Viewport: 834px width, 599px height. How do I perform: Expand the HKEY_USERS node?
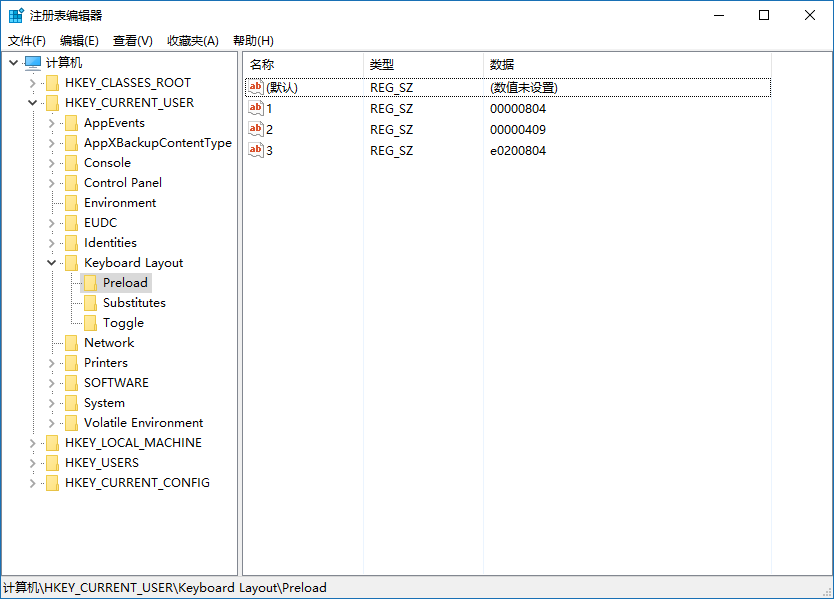tap(32, 463)
